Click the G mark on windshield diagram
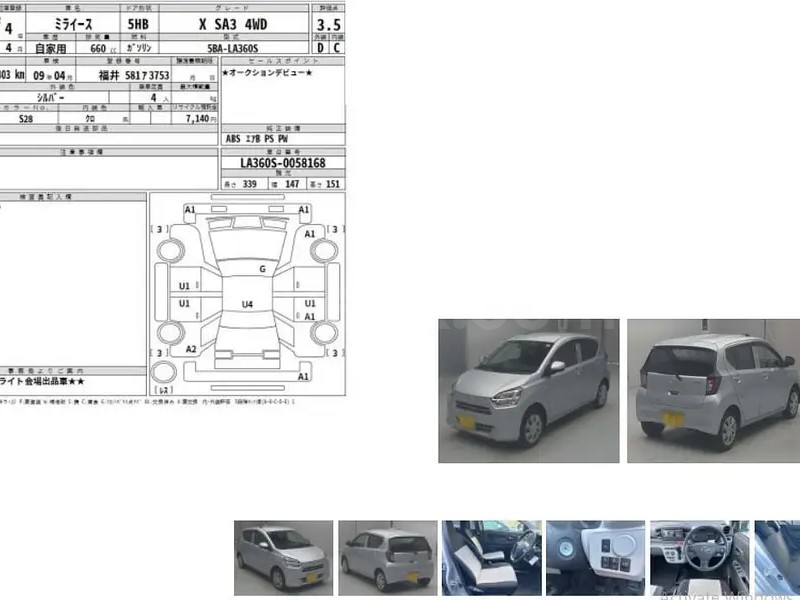This screenshot has width=800, height=600. (x=263, y=269)
